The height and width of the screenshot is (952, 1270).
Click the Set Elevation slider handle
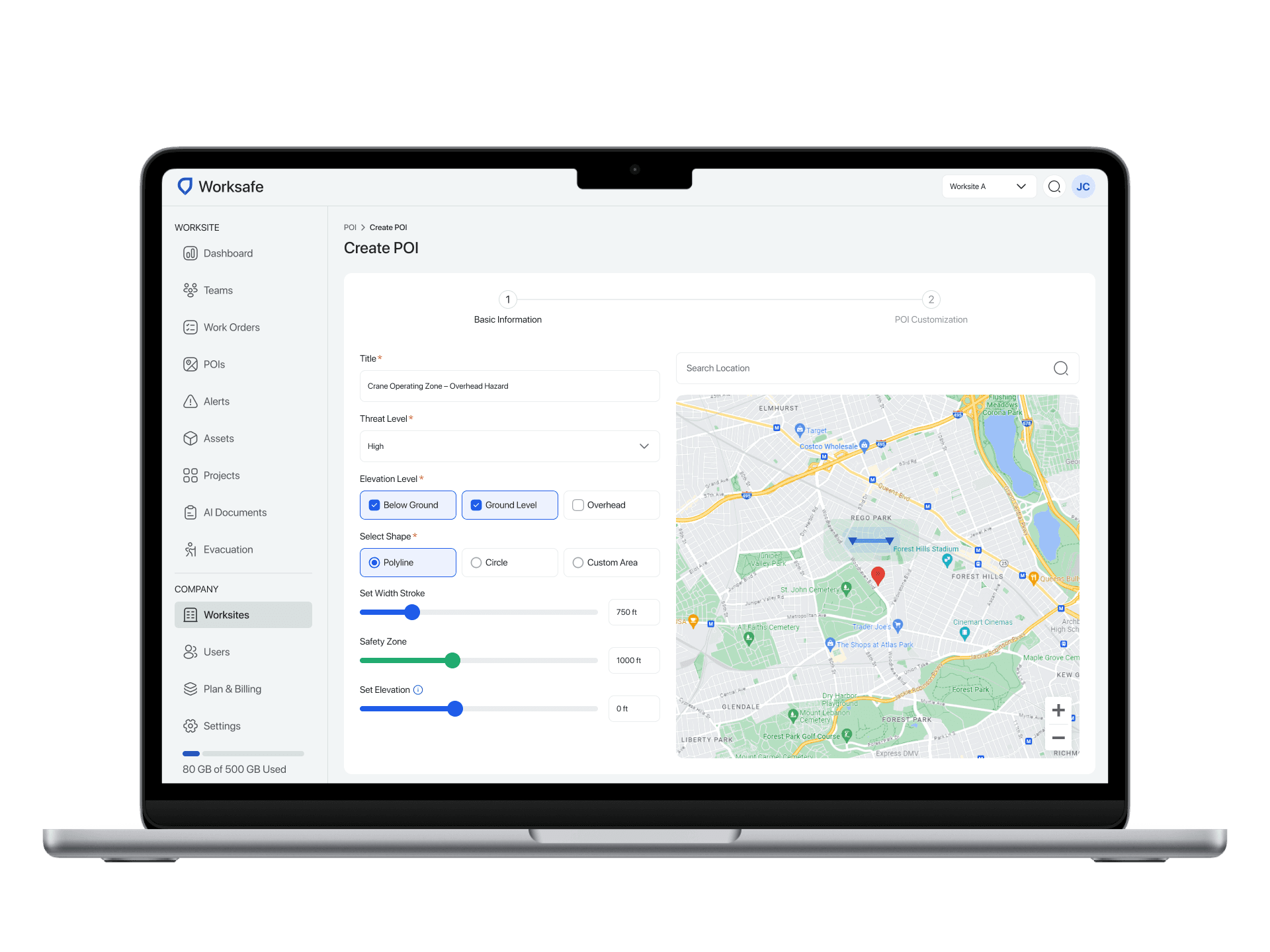(x=455, y=709)
